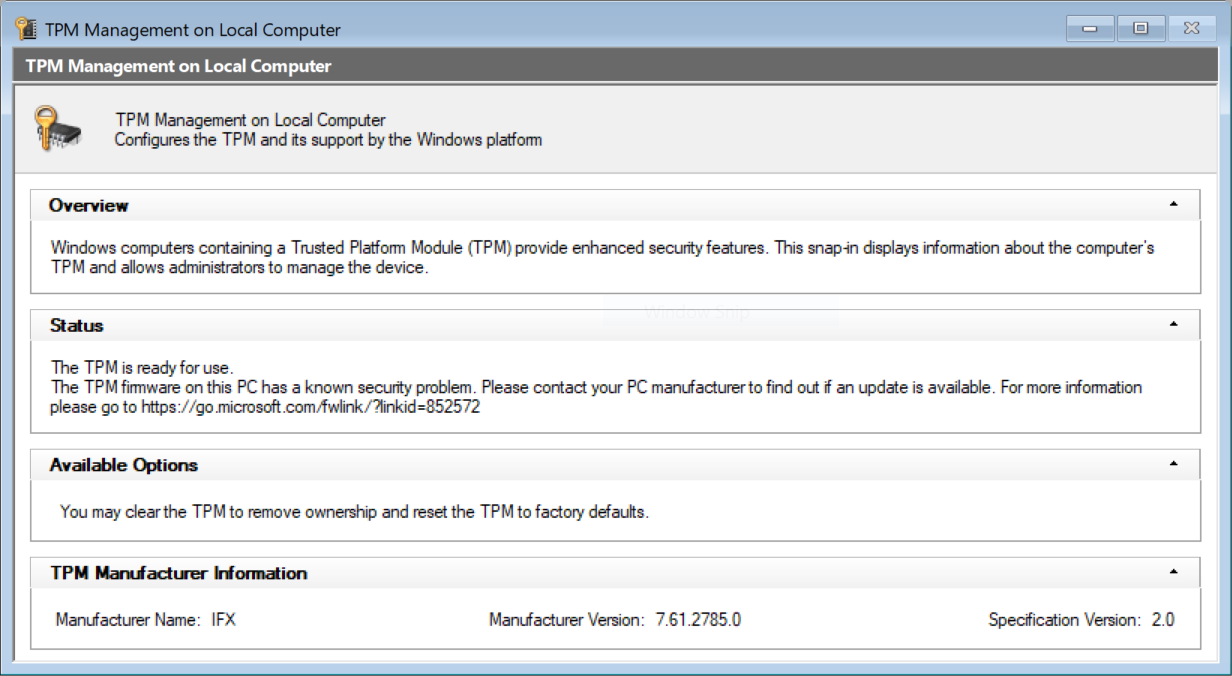Collapse the Overview section arrow
The width and height of the screenshot is (1232, 676).
point(1174,204)
